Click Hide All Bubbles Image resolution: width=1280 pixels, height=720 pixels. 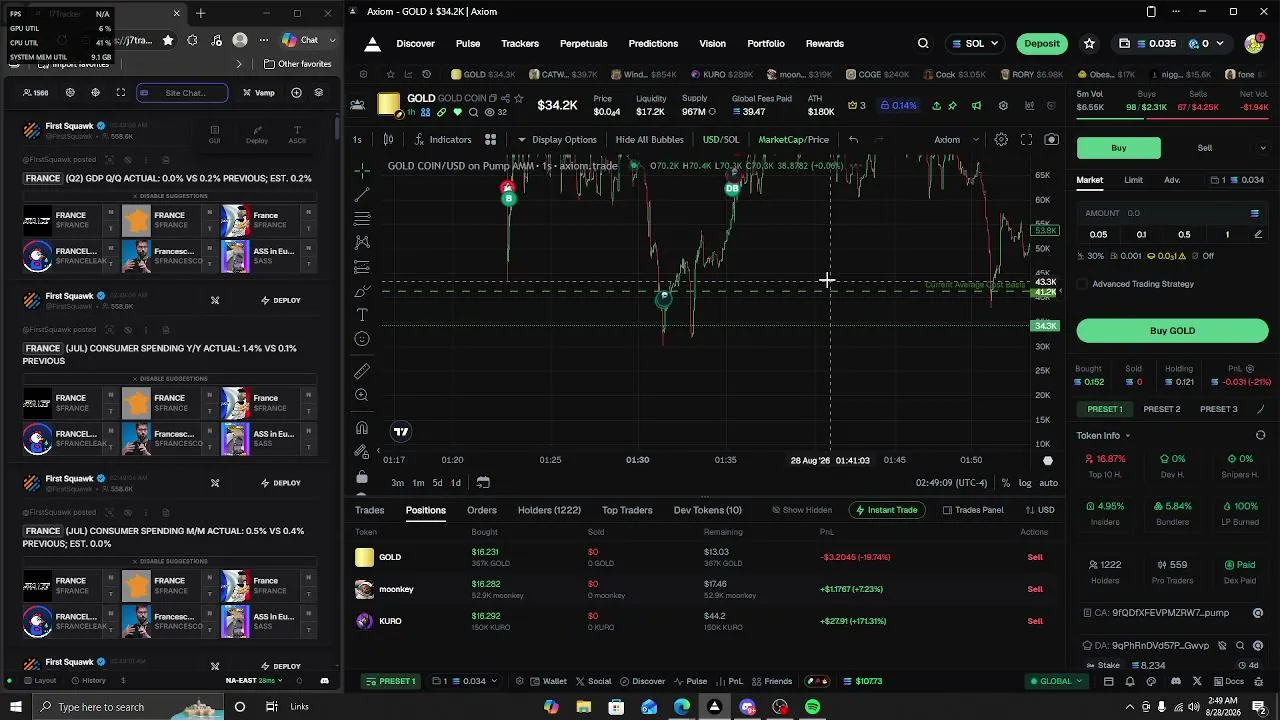click(x=650, y=140)
